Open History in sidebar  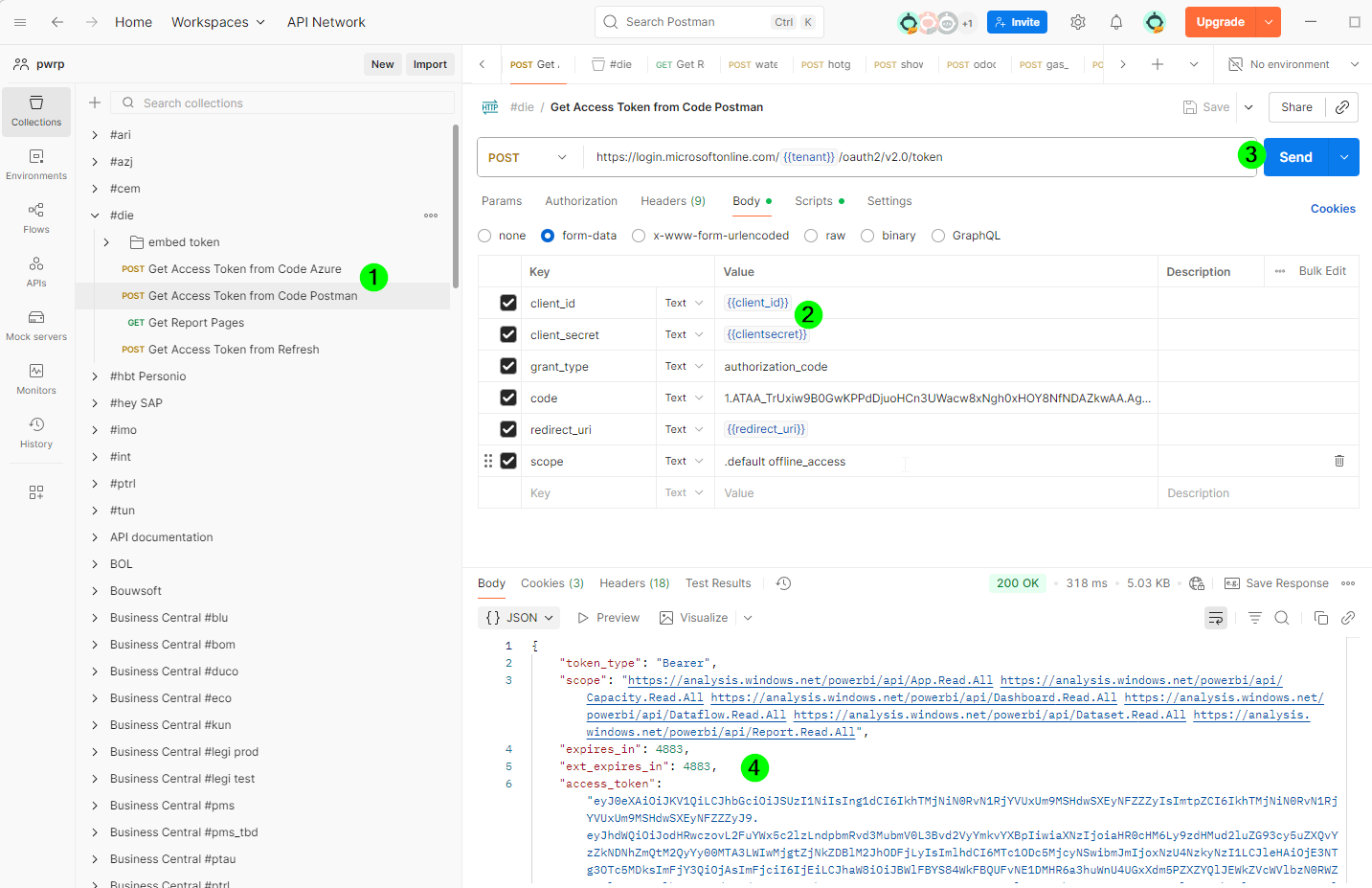pyautogui.click(x=36, y=433)
